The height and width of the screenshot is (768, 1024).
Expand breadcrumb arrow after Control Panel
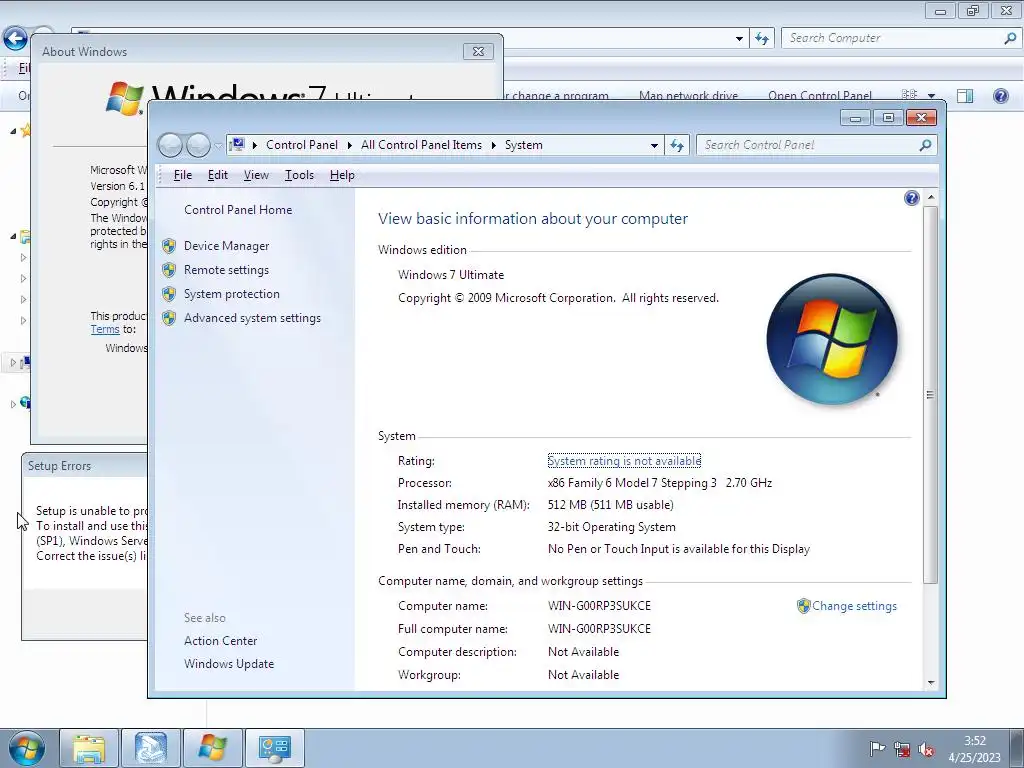point(350,145)
